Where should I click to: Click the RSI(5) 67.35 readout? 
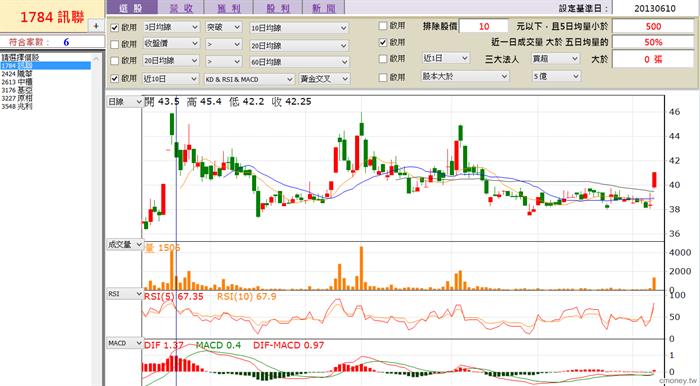point(173,296)
